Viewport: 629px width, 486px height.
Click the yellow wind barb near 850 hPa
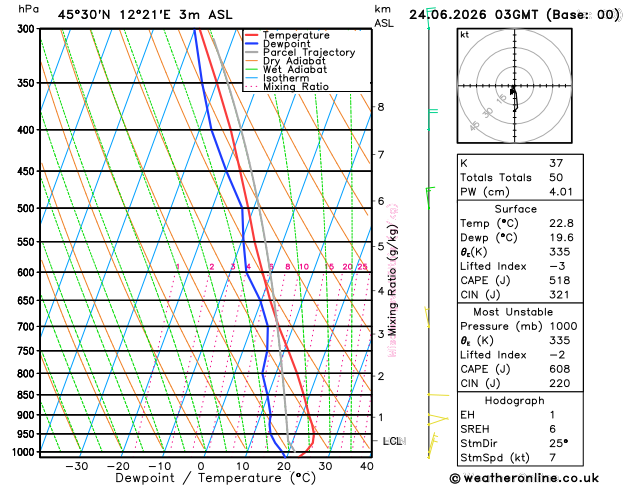tap(438, 395)
